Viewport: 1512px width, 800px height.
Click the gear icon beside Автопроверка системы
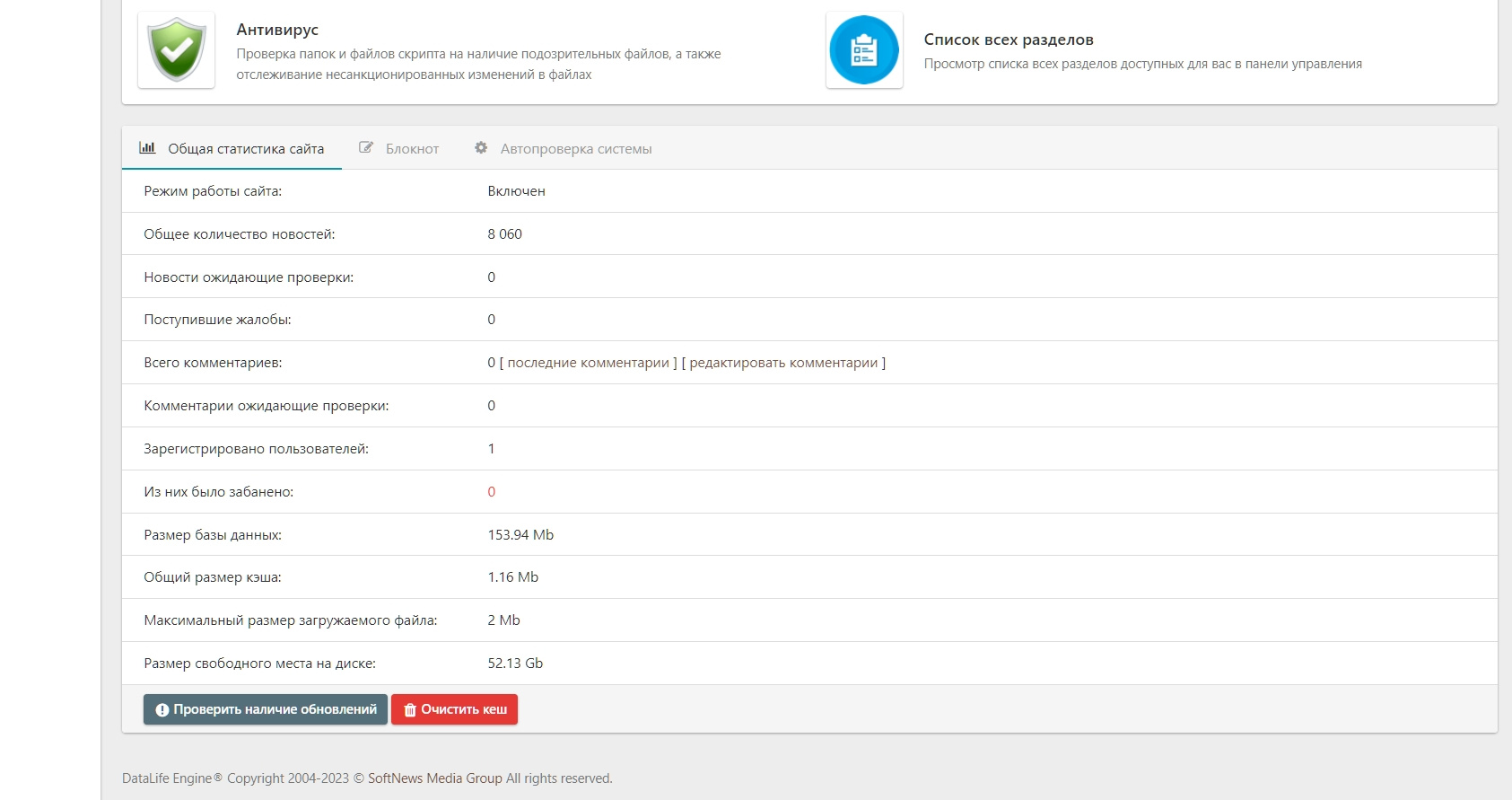tap(481, 148)
